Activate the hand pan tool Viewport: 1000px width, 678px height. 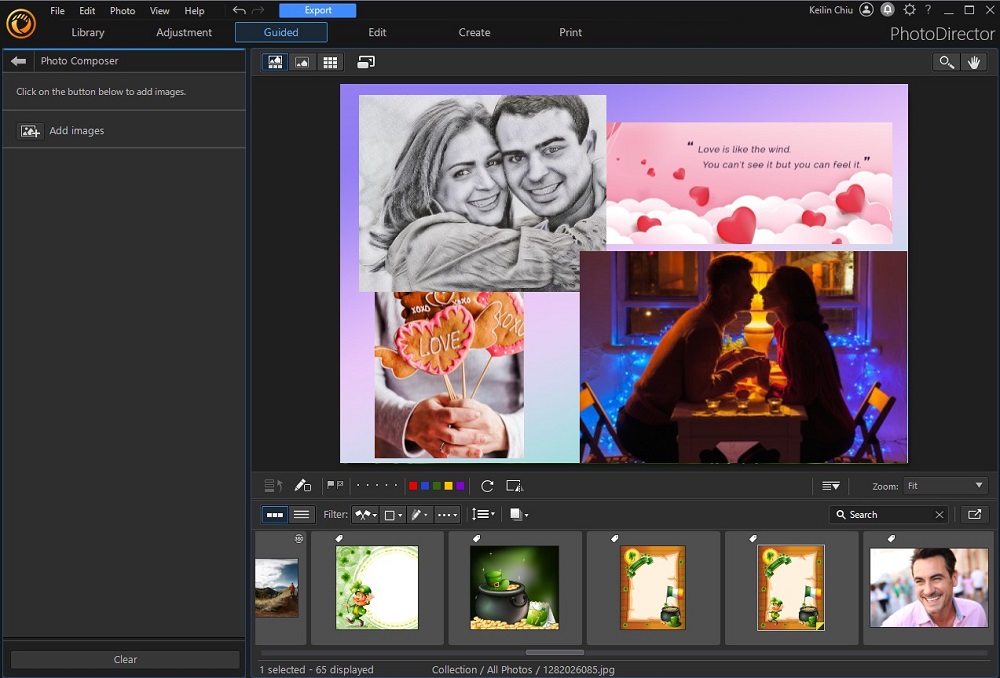pos(974,62)
